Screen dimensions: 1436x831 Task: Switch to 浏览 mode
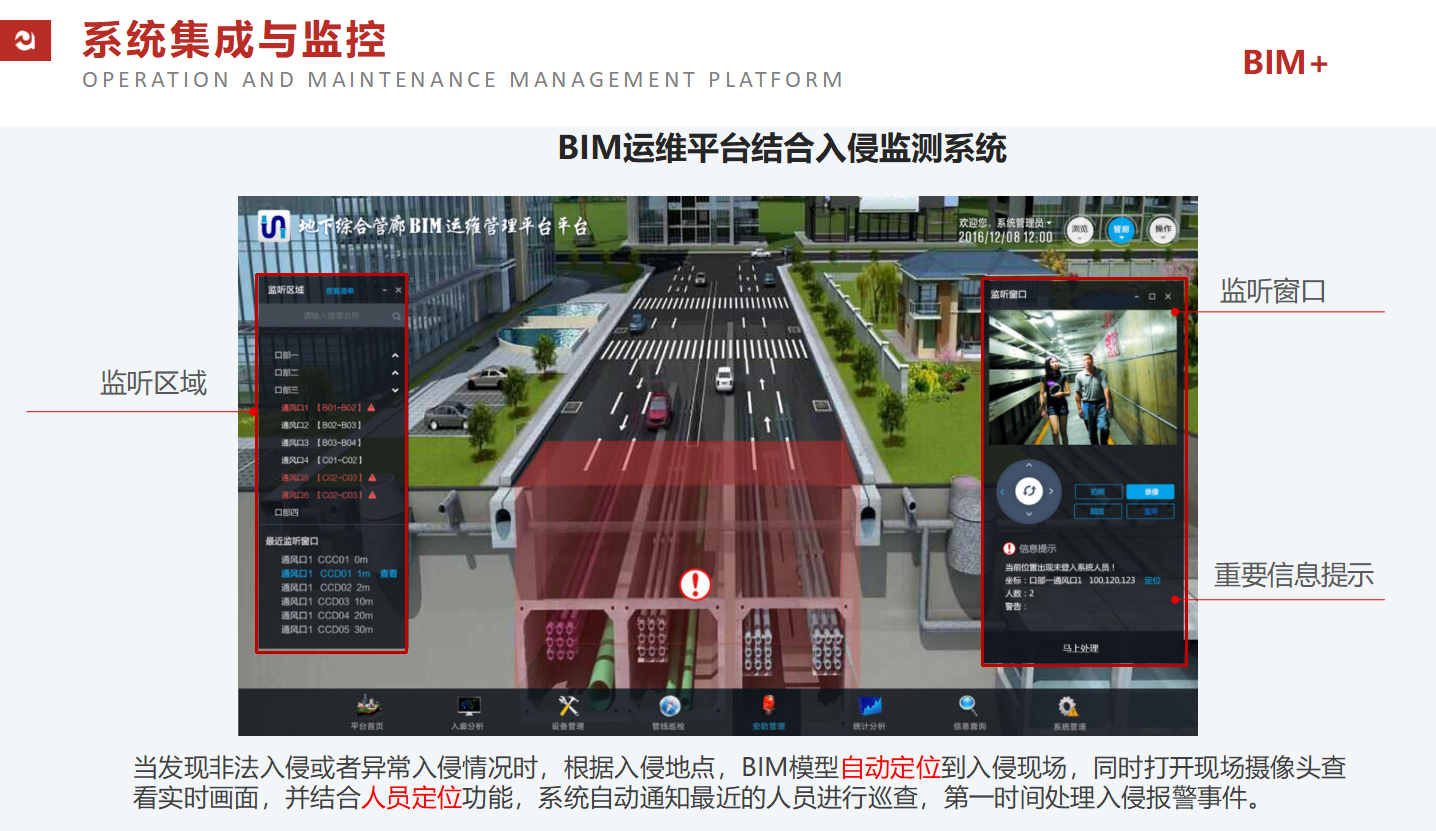1078,230
